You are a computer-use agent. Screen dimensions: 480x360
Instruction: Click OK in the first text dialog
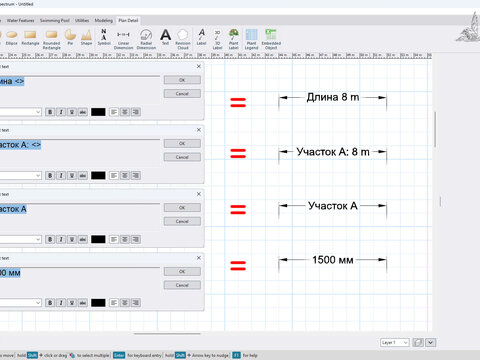(x=182, y=80)
